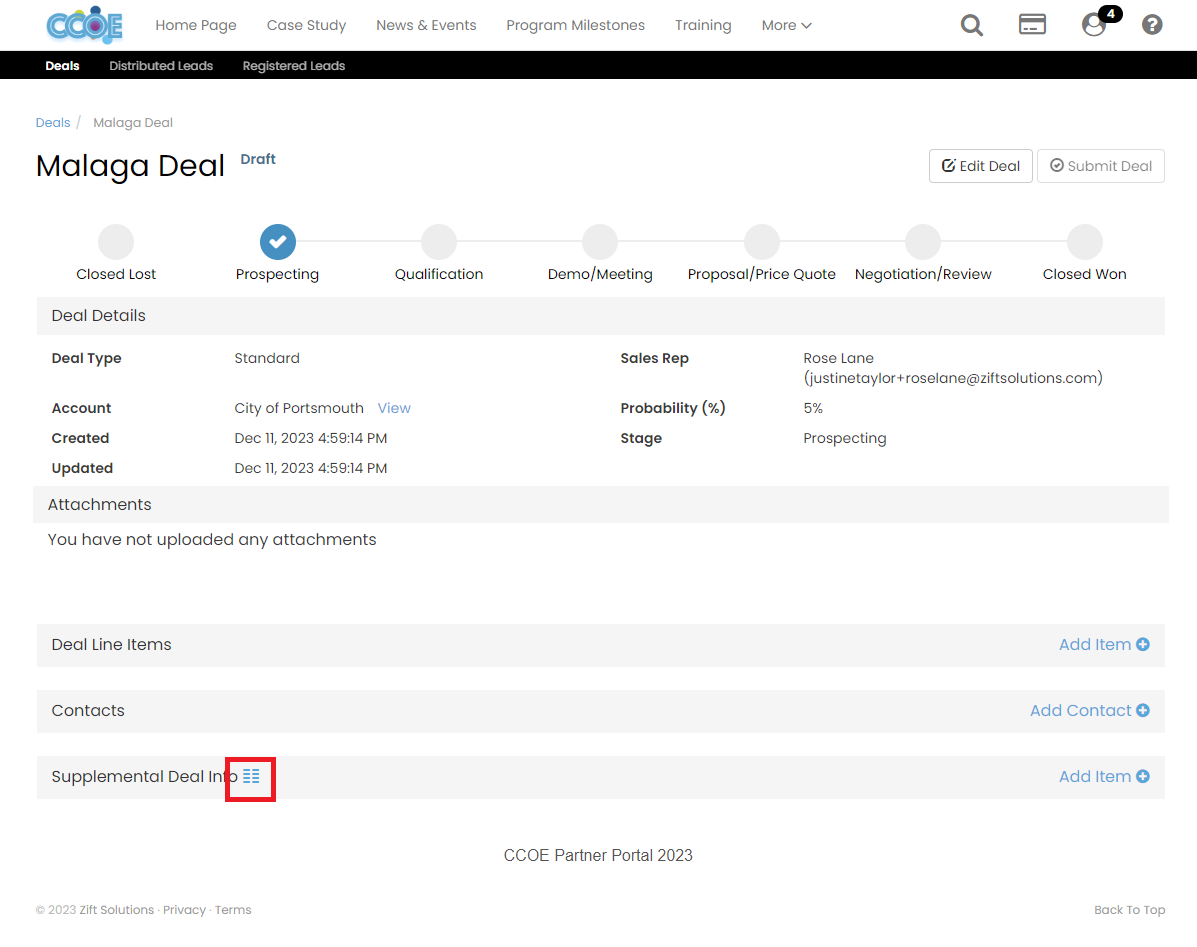Open the Training menu item

[x=703, y=25]
